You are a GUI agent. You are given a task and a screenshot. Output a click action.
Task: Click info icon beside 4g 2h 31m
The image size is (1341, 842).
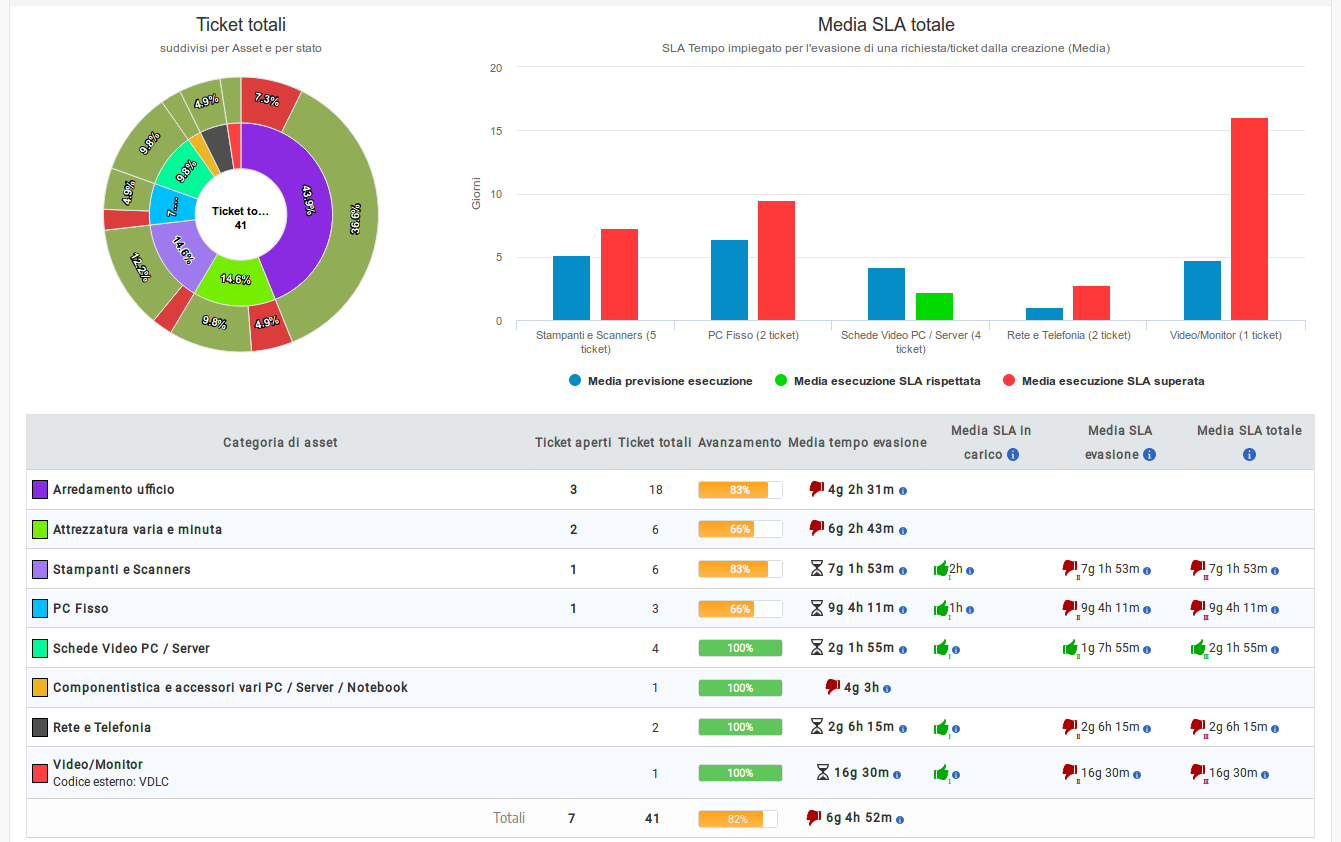903,491
